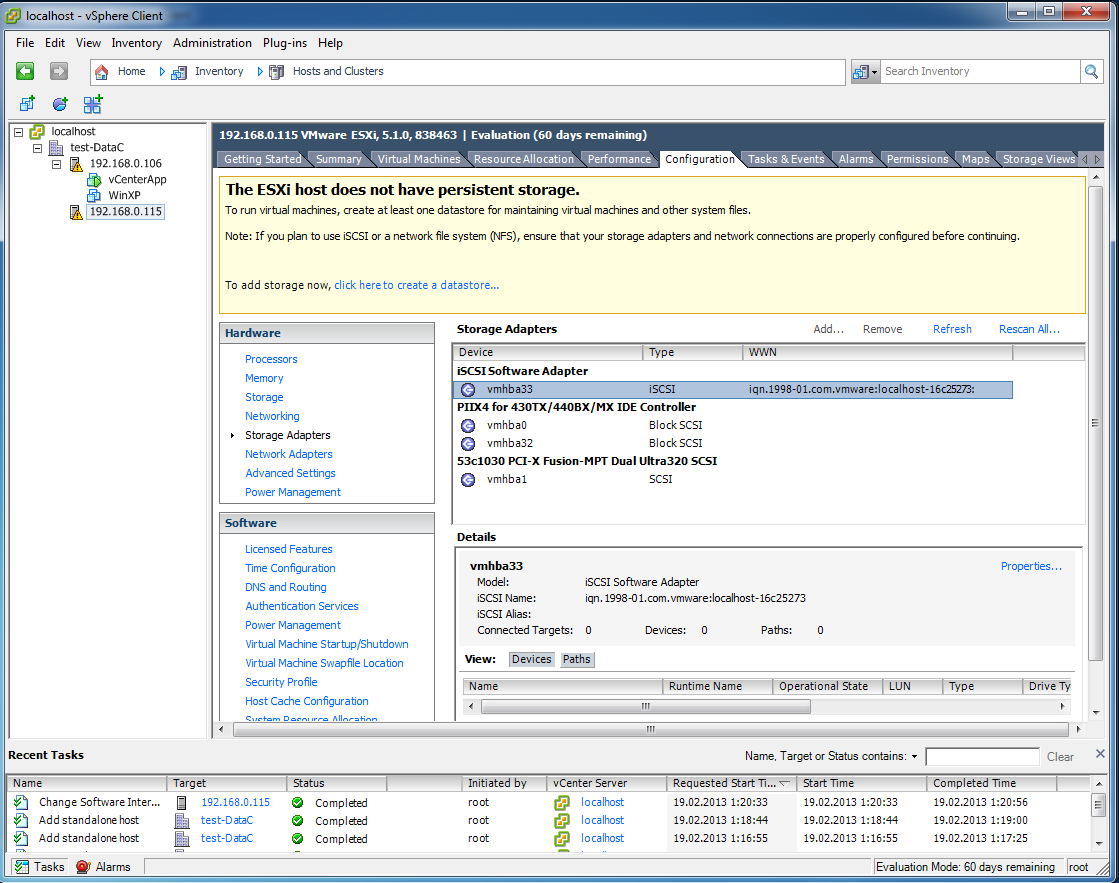1119x883 pixels.
Task: Collapse the localhost tree node
Action: tap(19, 132)
